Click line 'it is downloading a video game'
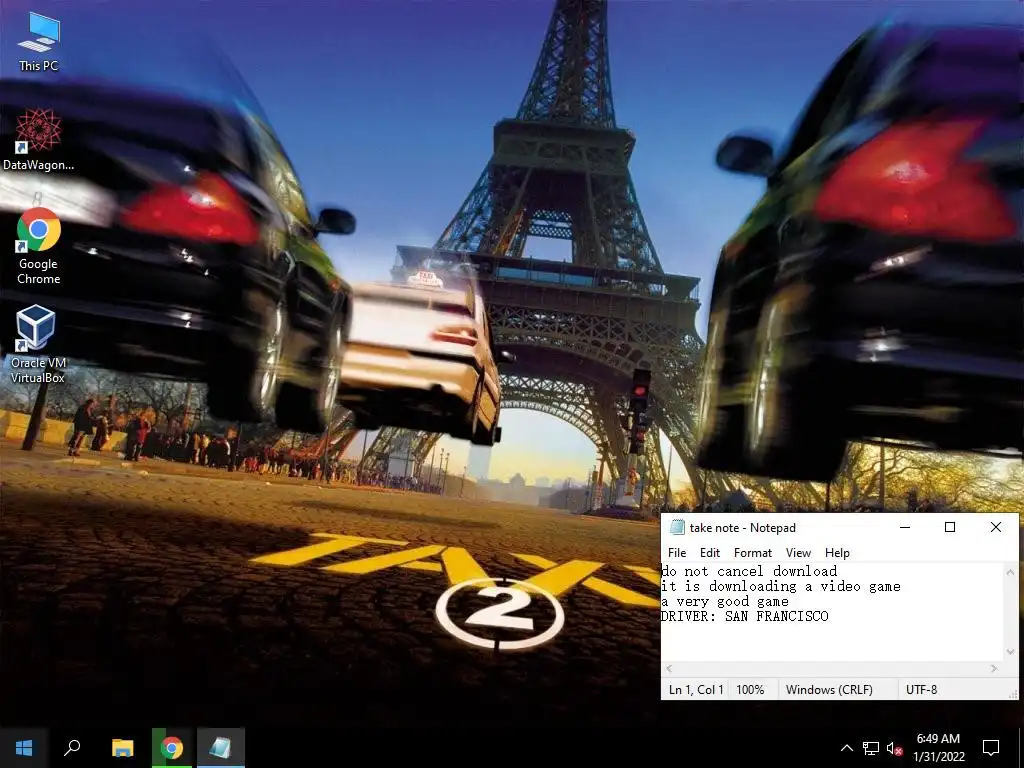Image resolution: width=1024 pixels, height=768 pixels. pos(781,586)
